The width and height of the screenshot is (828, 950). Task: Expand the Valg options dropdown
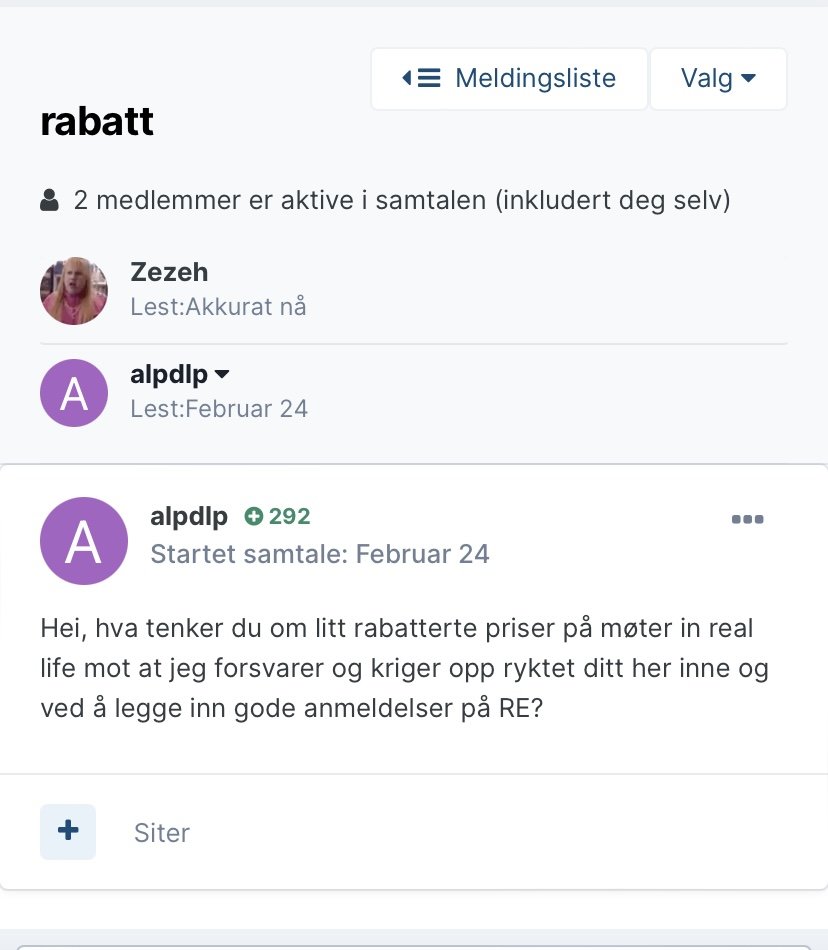(717, 78)
